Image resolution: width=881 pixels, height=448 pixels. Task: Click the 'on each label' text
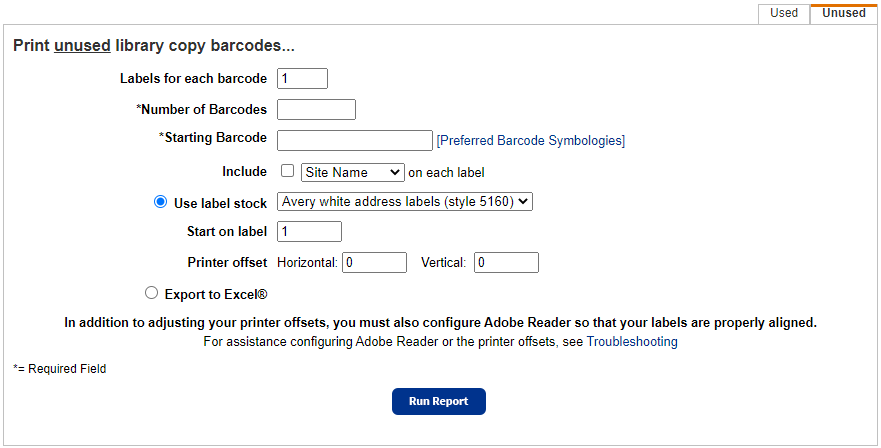pos(446,172)
